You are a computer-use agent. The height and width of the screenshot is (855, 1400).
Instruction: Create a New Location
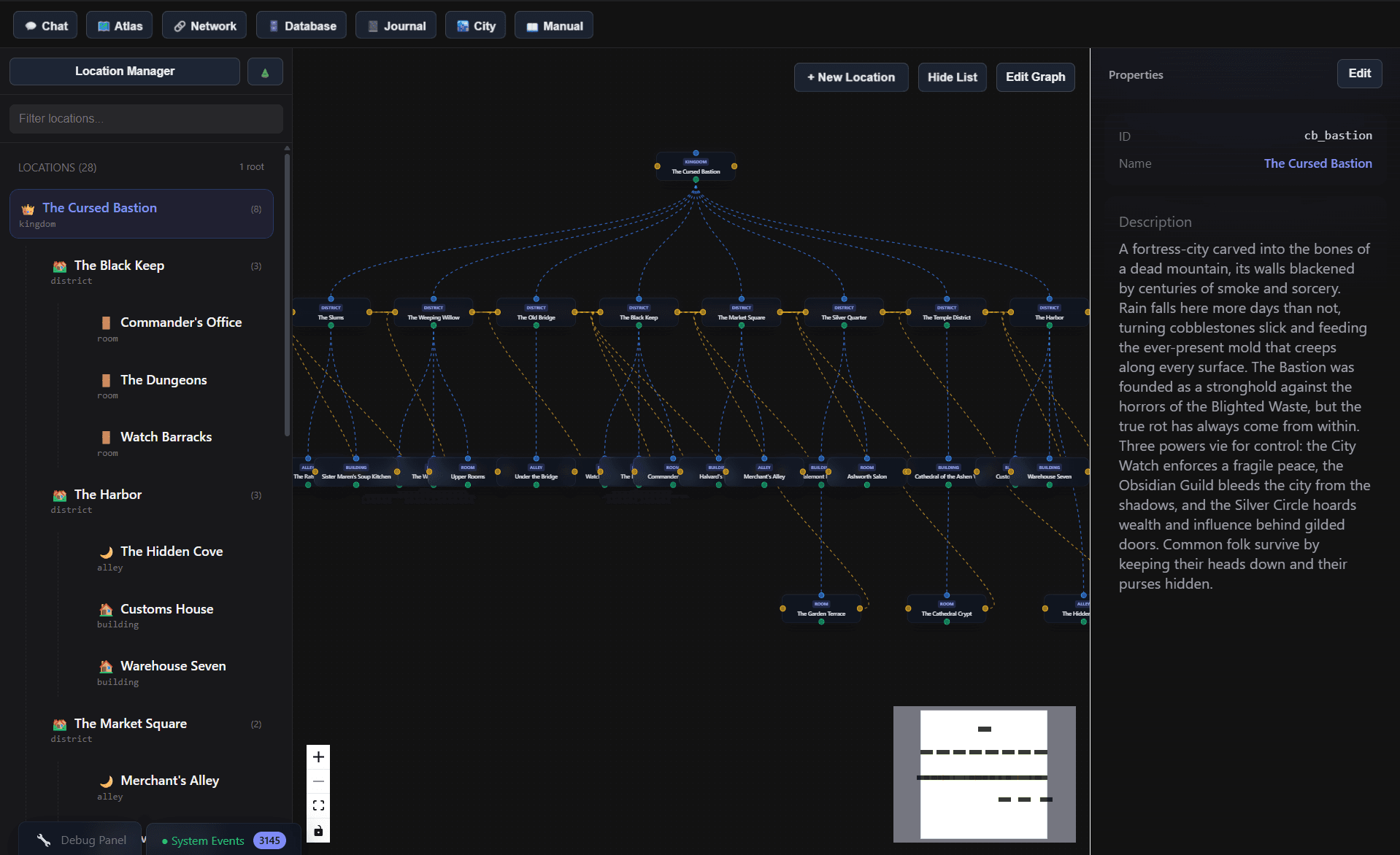click(850, 77)
